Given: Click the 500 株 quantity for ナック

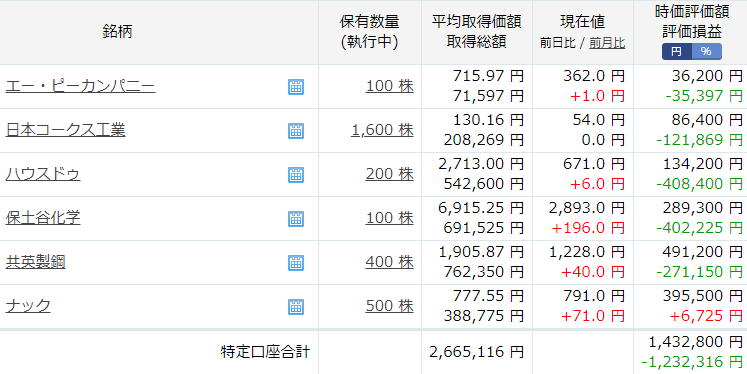Looking at the screenshot, I should [390, 306].
